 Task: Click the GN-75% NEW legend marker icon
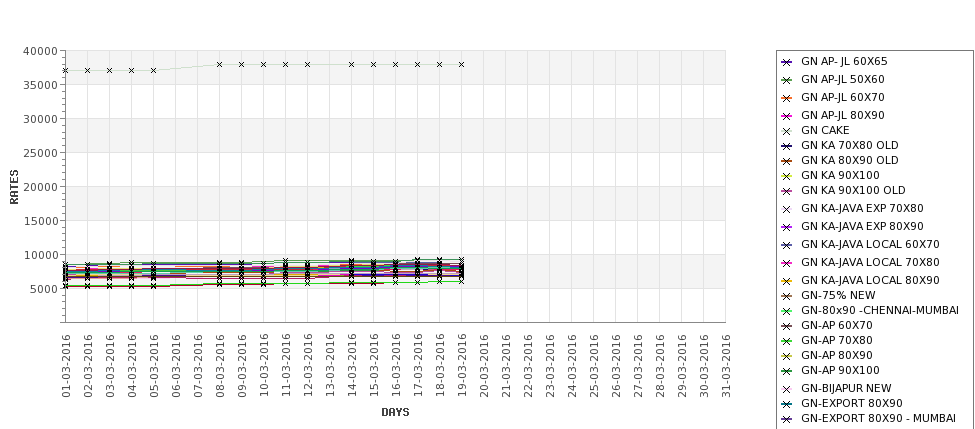(787, 296)
